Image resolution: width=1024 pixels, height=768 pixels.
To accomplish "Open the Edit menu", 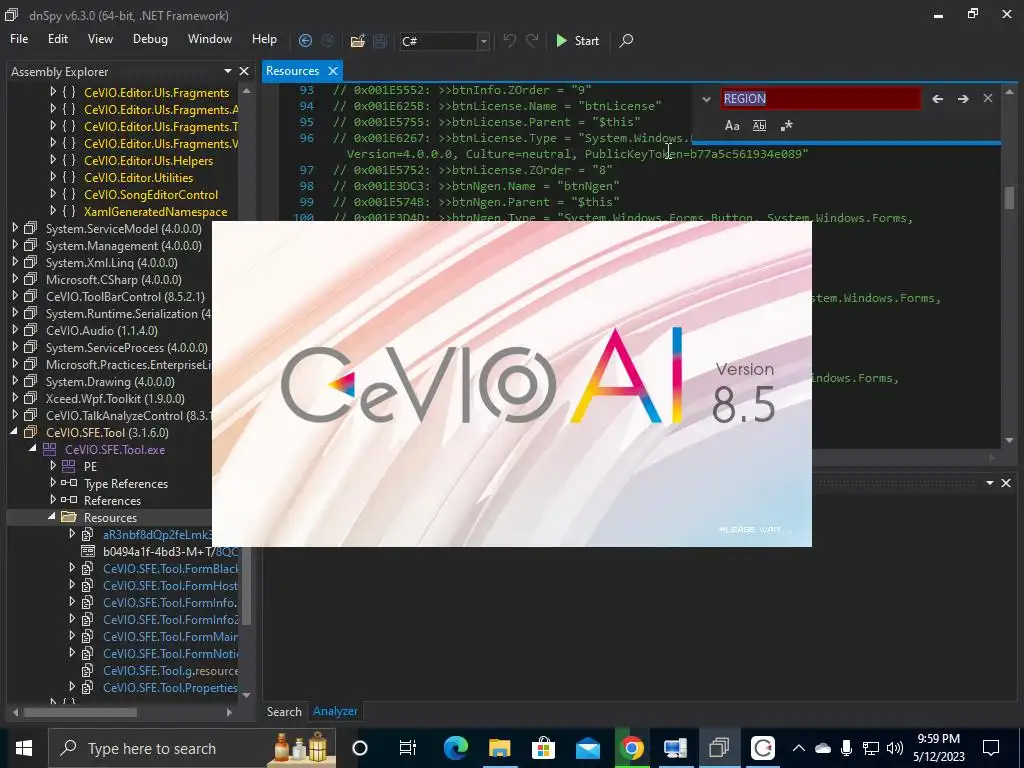I will tap(57, 39).
